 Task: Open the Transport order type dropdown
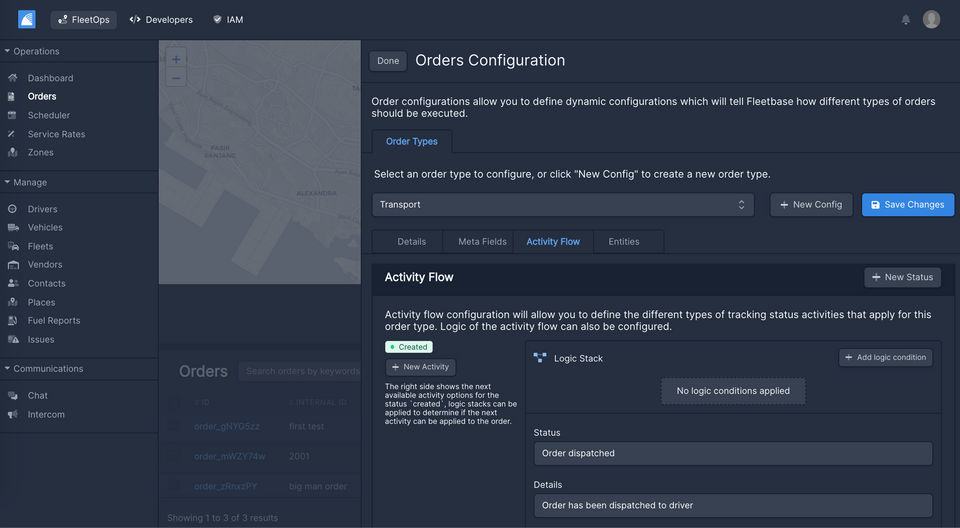(x=564, y=205)
